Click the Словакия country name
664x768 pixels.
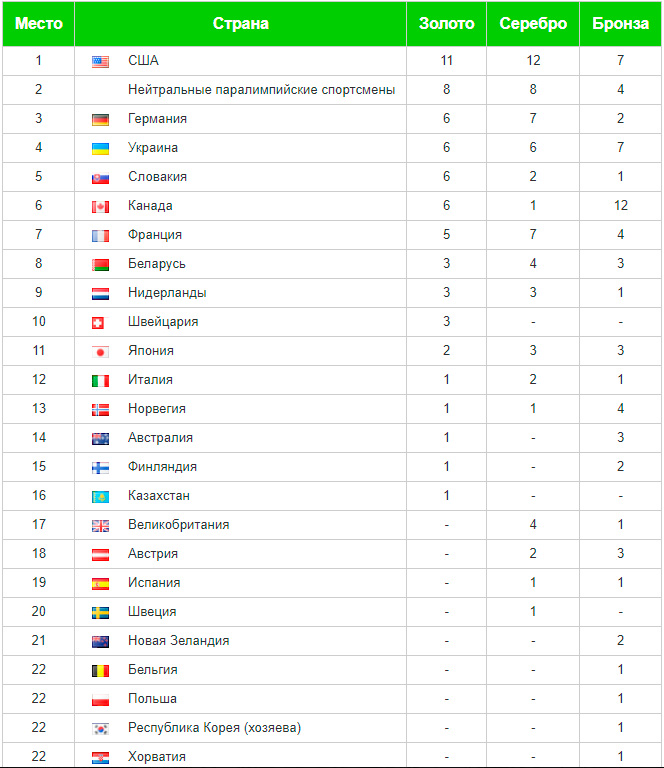tap(158, 177)
